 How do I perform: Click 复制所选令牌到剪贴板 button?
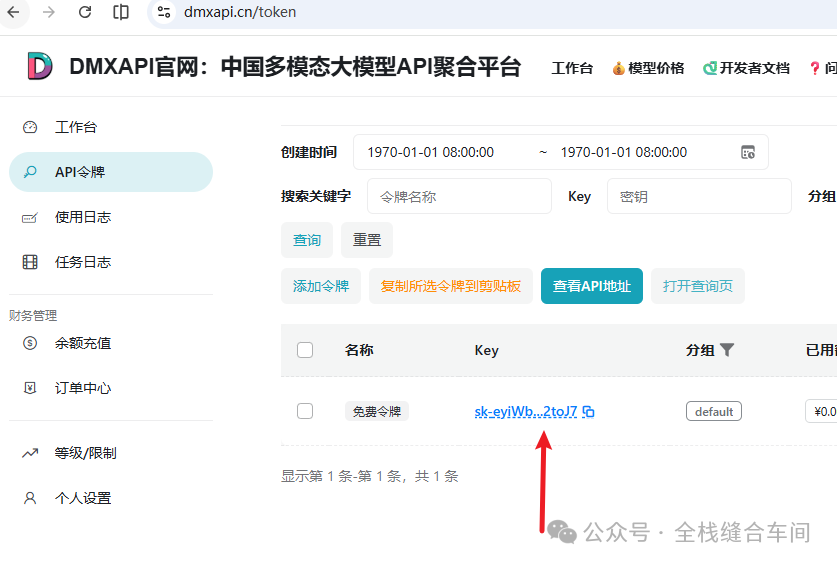[x=451, y=286]
